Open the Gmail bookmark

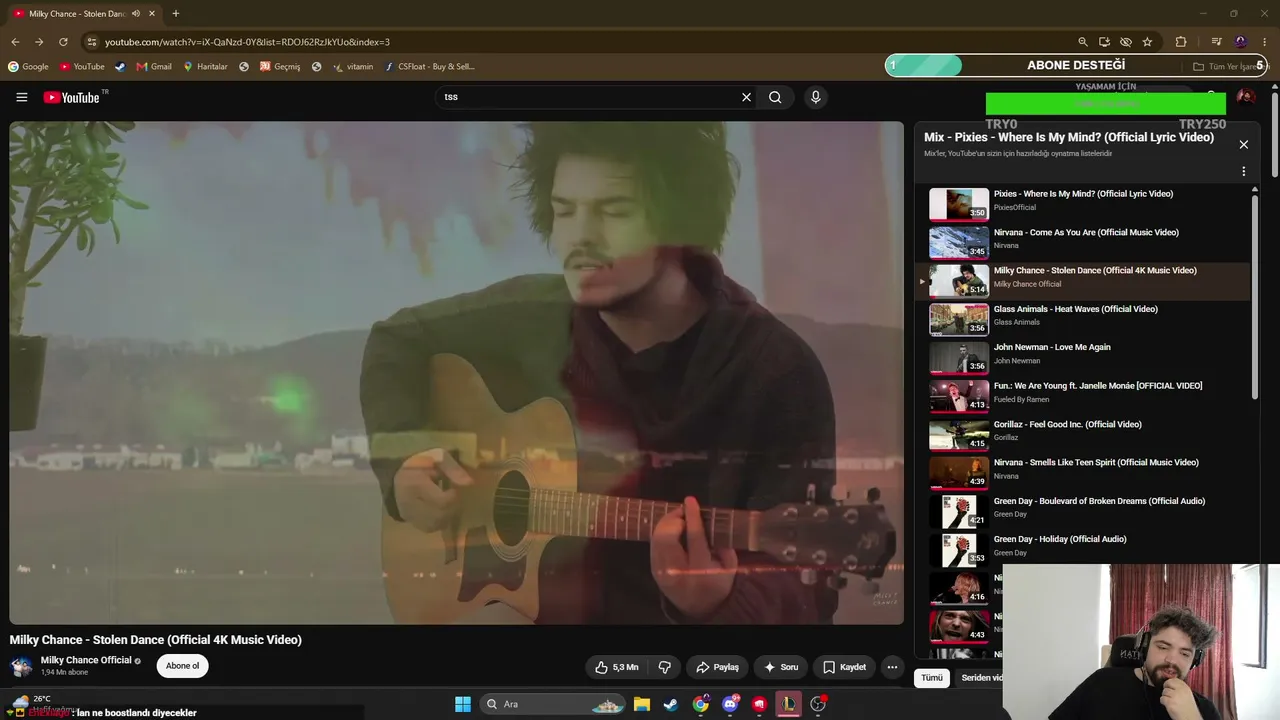coord(154,67)
